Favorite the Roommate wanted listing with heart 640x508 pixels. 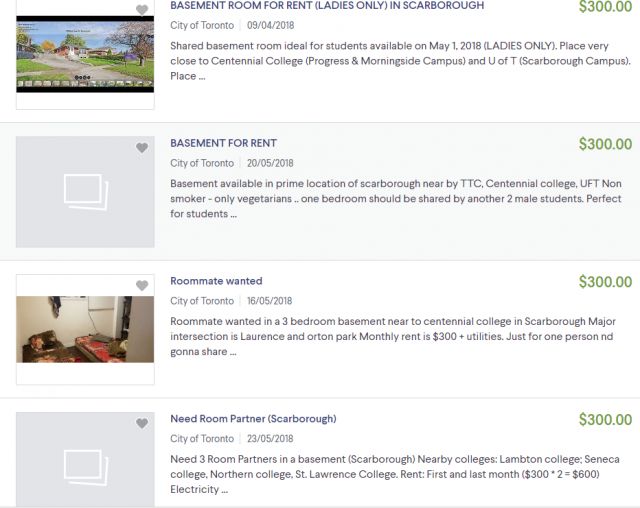(x=142, y=286)
